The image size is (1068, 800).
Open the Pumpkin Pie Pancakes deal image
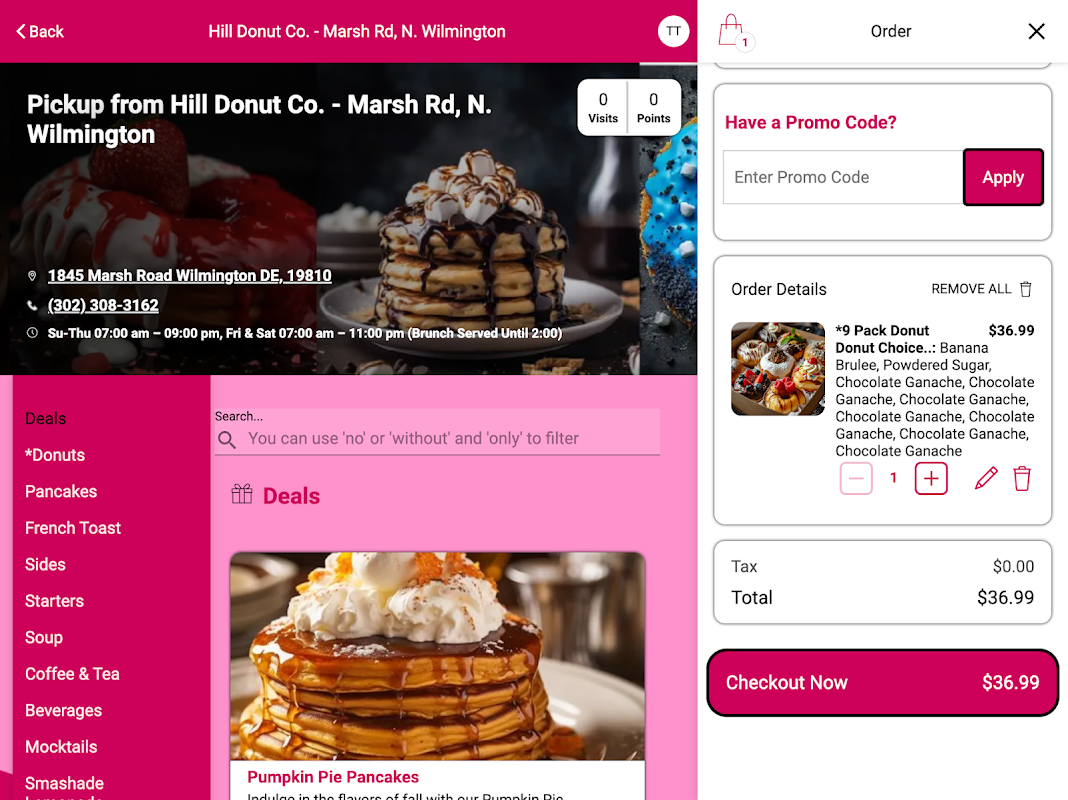pos(437,656)
